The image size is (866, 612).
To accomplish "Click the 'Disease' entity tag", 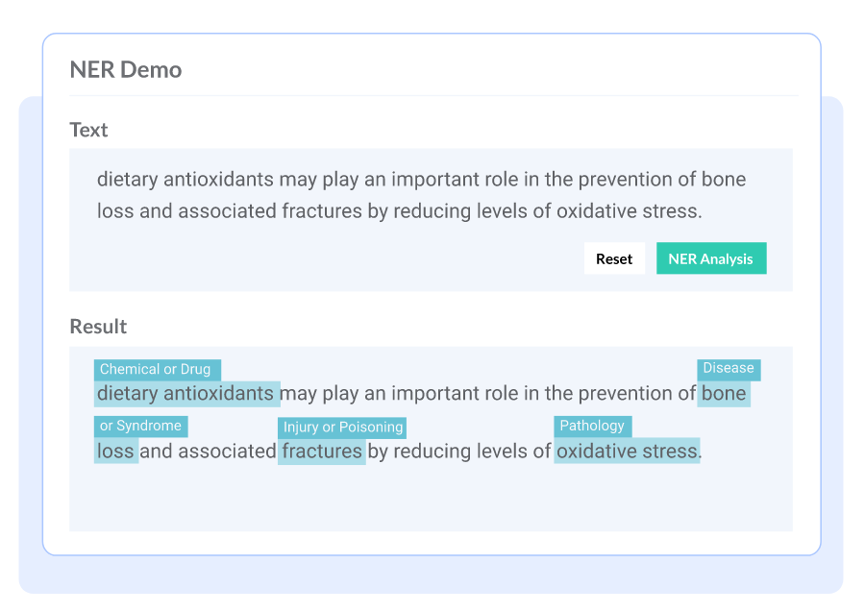I will tap(728, 369).
